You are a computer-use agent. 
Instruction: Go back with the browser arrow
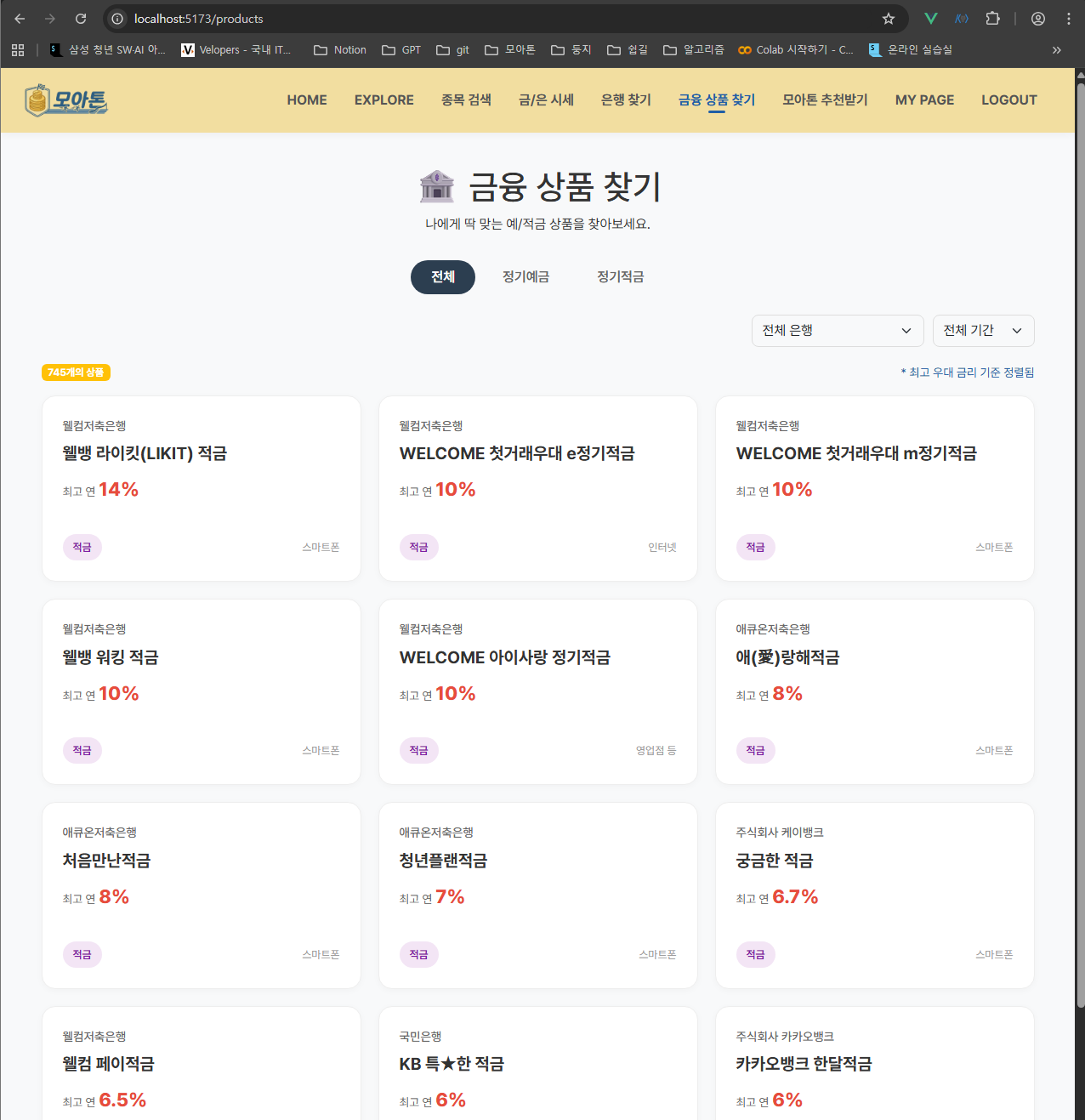tap(20, 19)
